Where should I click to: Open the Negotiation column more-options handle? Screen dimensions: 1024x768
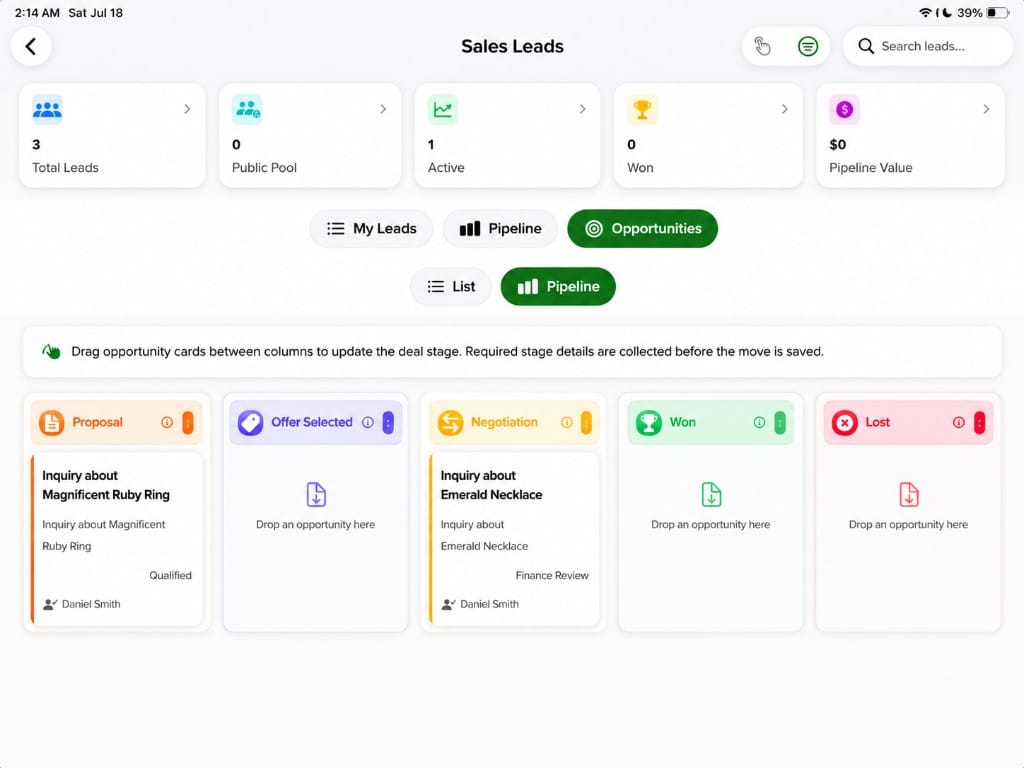pos(586,423)
